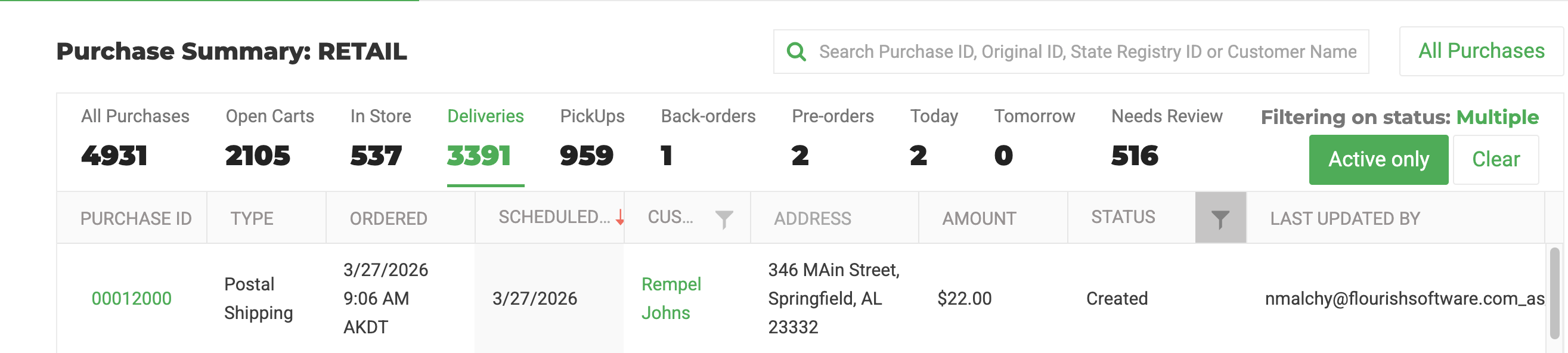The image size is (1568, 353).
Task: Click the search magnifier icon
Action: [x=797, y=52]
